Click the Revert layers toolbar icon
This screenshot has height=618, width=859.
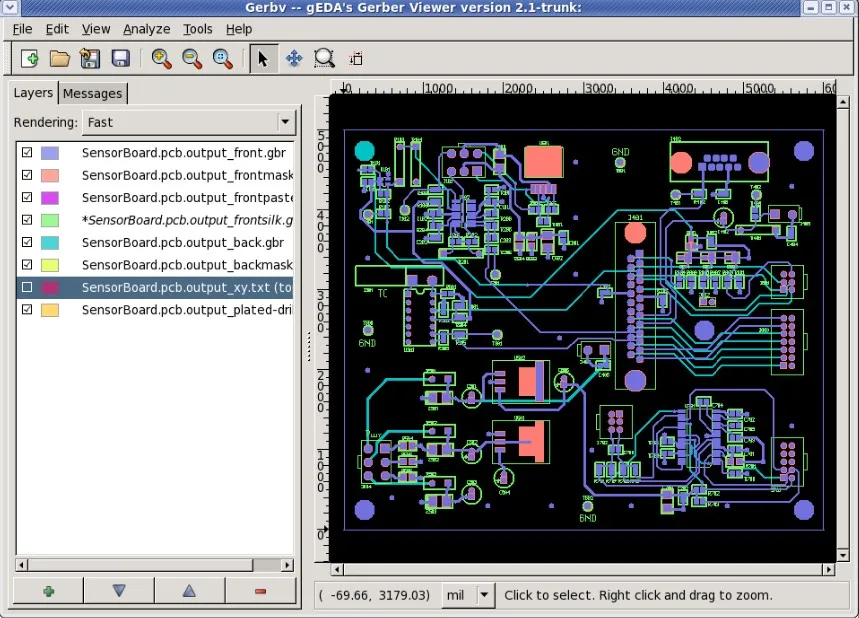(x=90, y=59)
